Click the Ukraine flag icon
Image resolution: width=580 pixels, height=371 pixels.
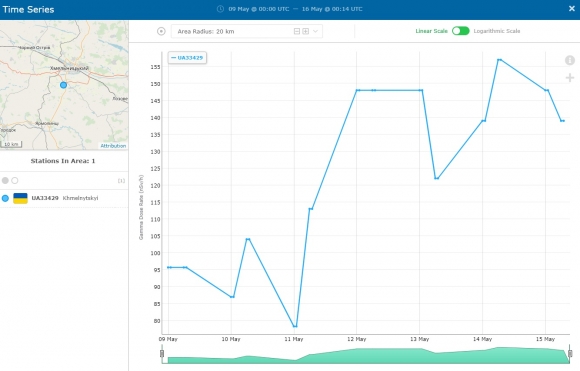pyautogui.click(x=20, y=198)
